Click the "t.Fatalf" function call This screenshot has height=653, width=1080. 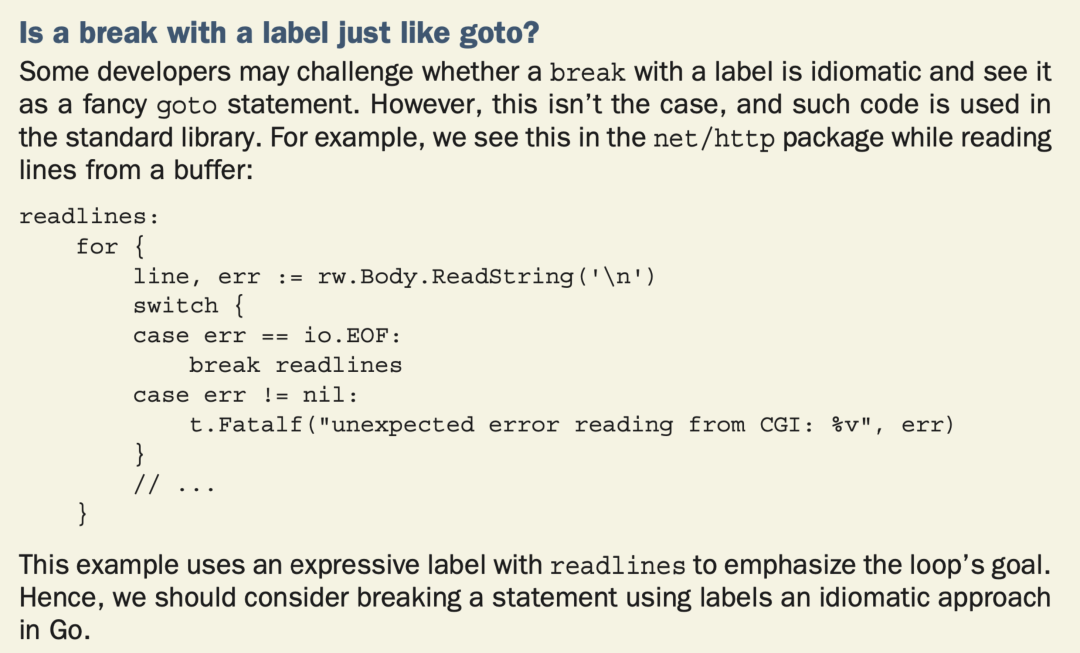[x=245, y=425]
